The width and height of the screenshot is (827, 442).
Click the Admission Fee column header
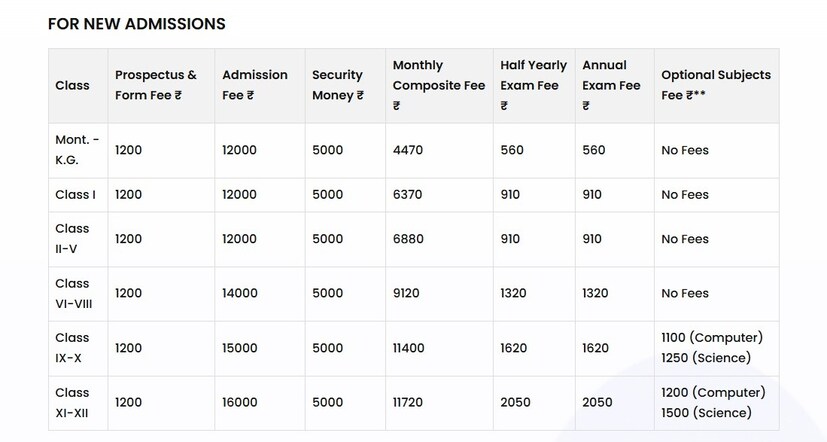(254, 85)
